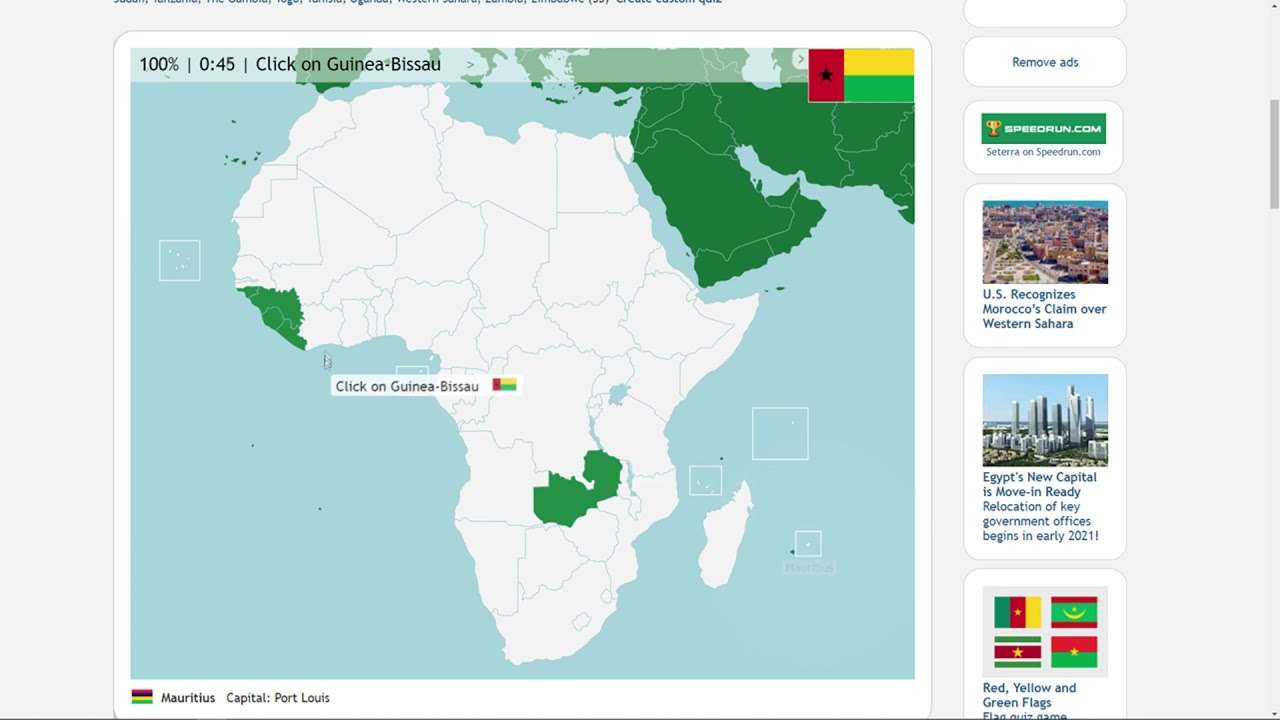This screenshot has height=720, width=1280.
Task: Click the 'Capital: Port Louis' text
Action: point(278,697)
